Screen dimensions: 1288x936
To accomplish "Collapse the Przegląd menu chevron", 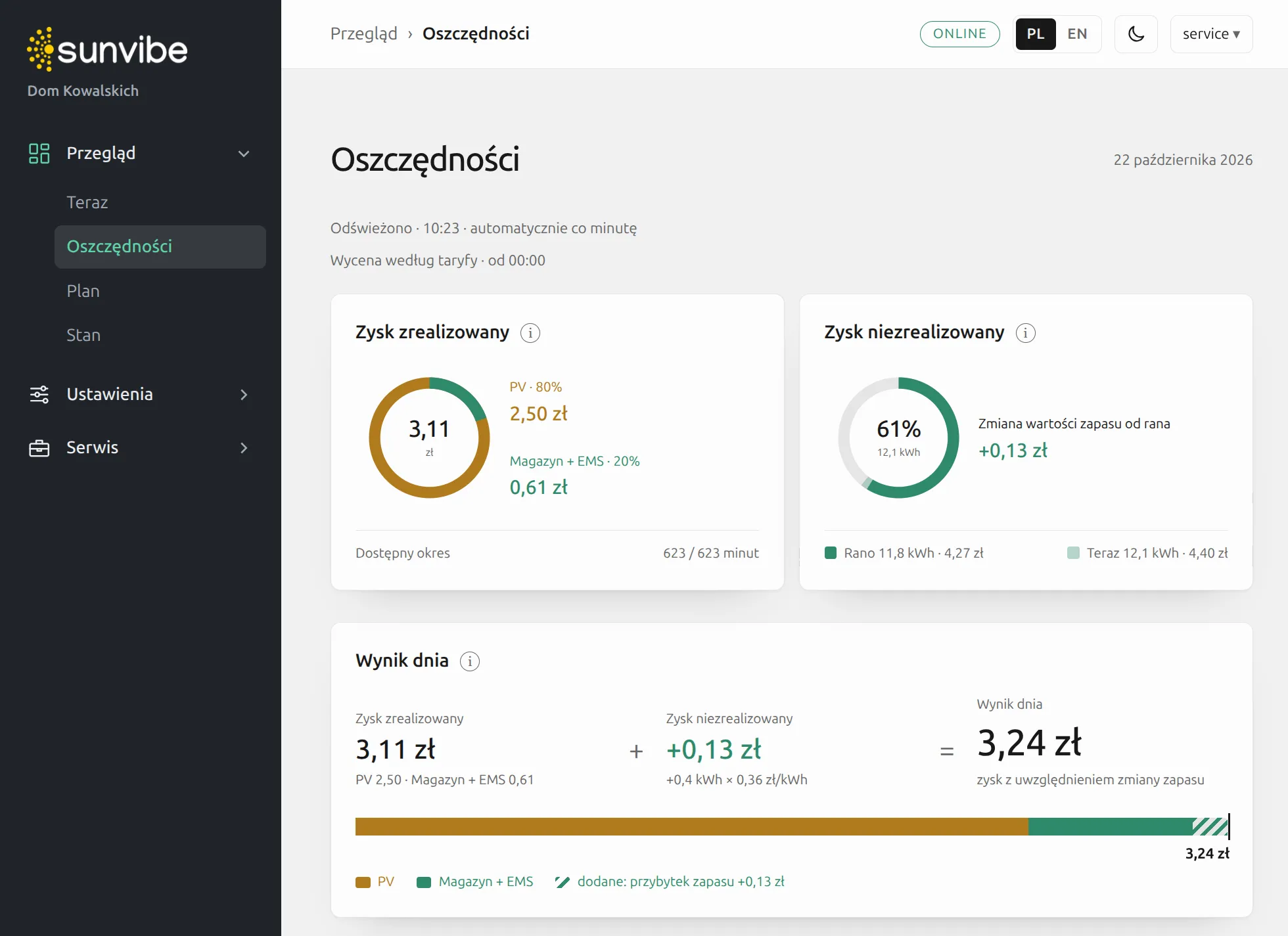I will click(x=244, y=154).
